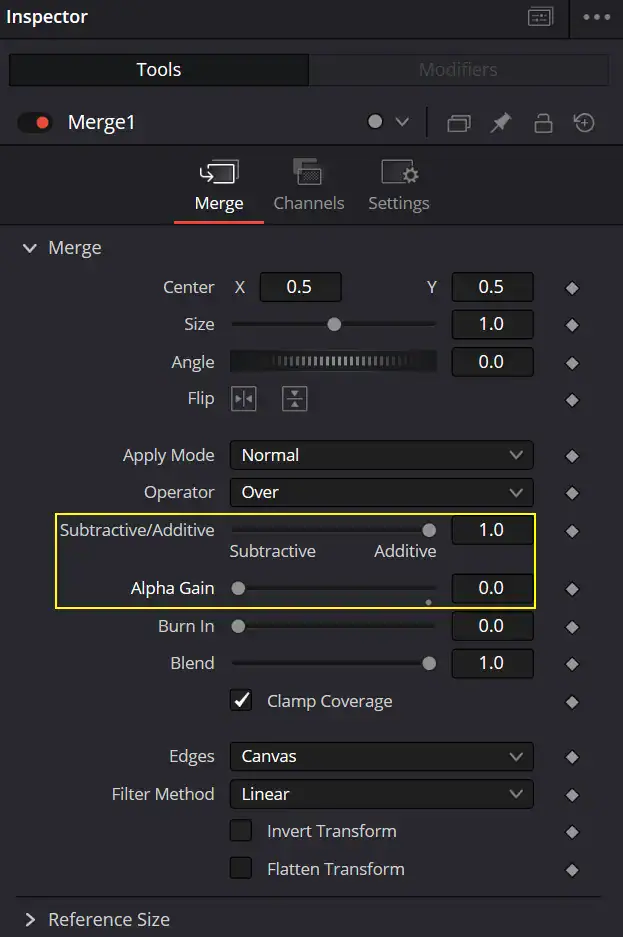Click the Alpha Gain keyframe diamond

pos(572,589)
